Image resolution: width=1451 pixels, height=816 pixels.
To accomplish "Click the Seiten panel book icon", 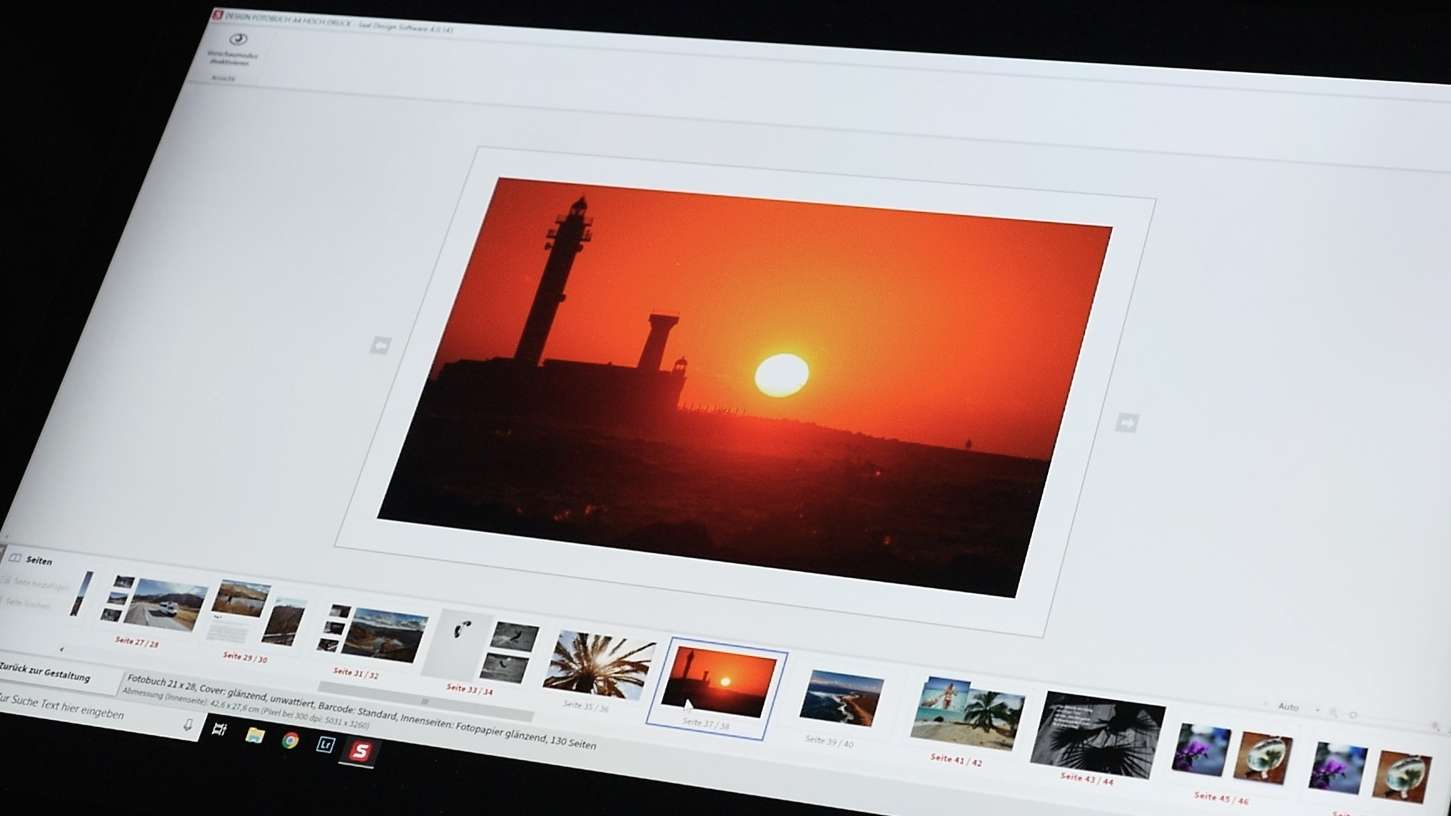I will pyautogui.click(x=15, y=557).
